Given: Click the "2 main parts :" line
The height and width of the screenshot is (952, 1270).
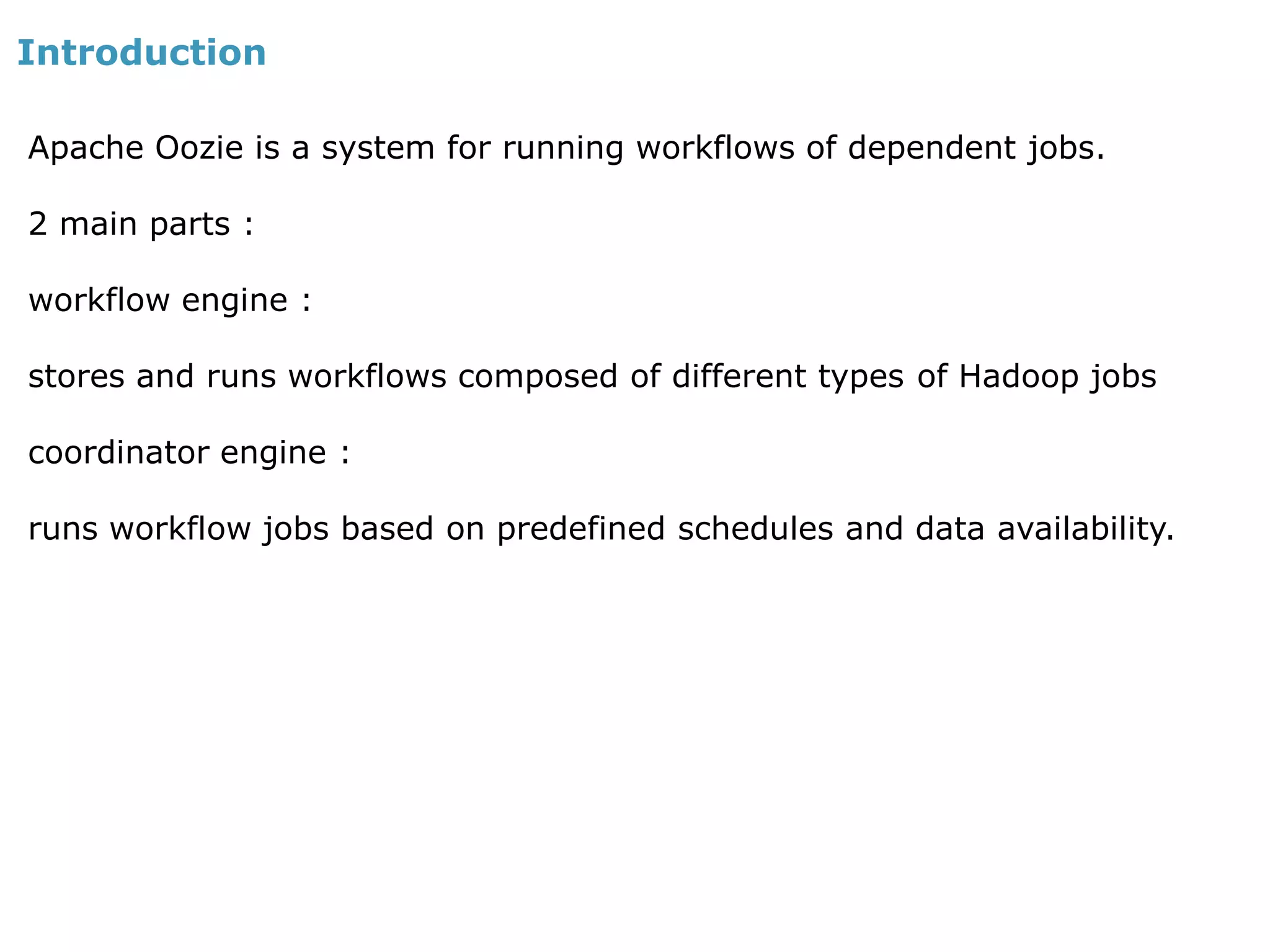Looking at the screenshot, I should pyautogui.click(x=141, y=224).
